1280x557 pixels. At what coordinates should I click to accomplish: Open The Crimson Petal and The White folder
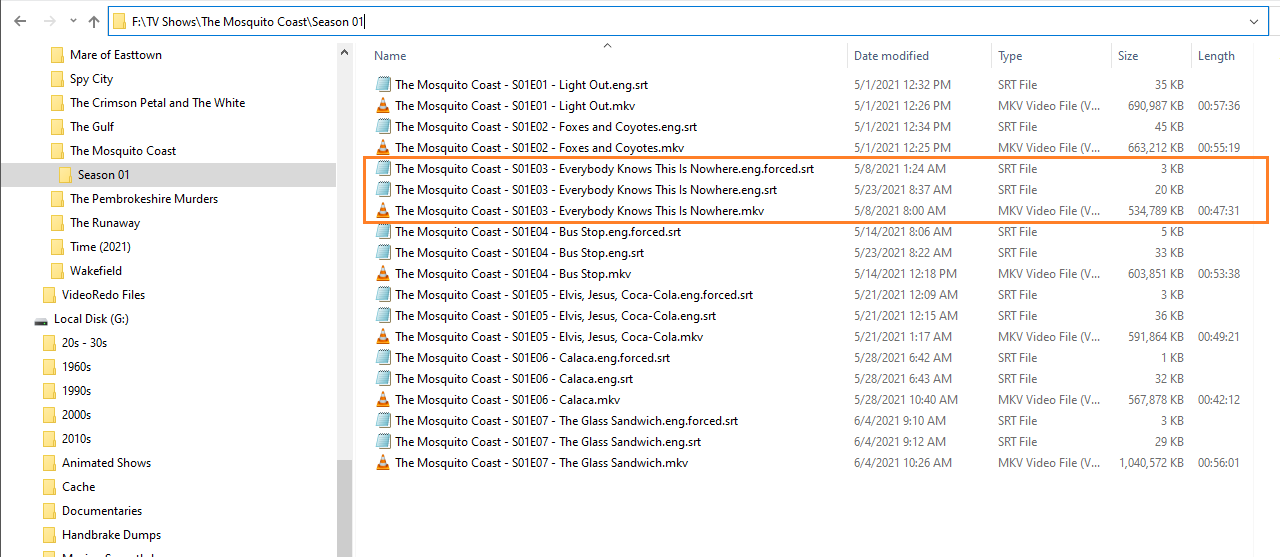(157, 103)
